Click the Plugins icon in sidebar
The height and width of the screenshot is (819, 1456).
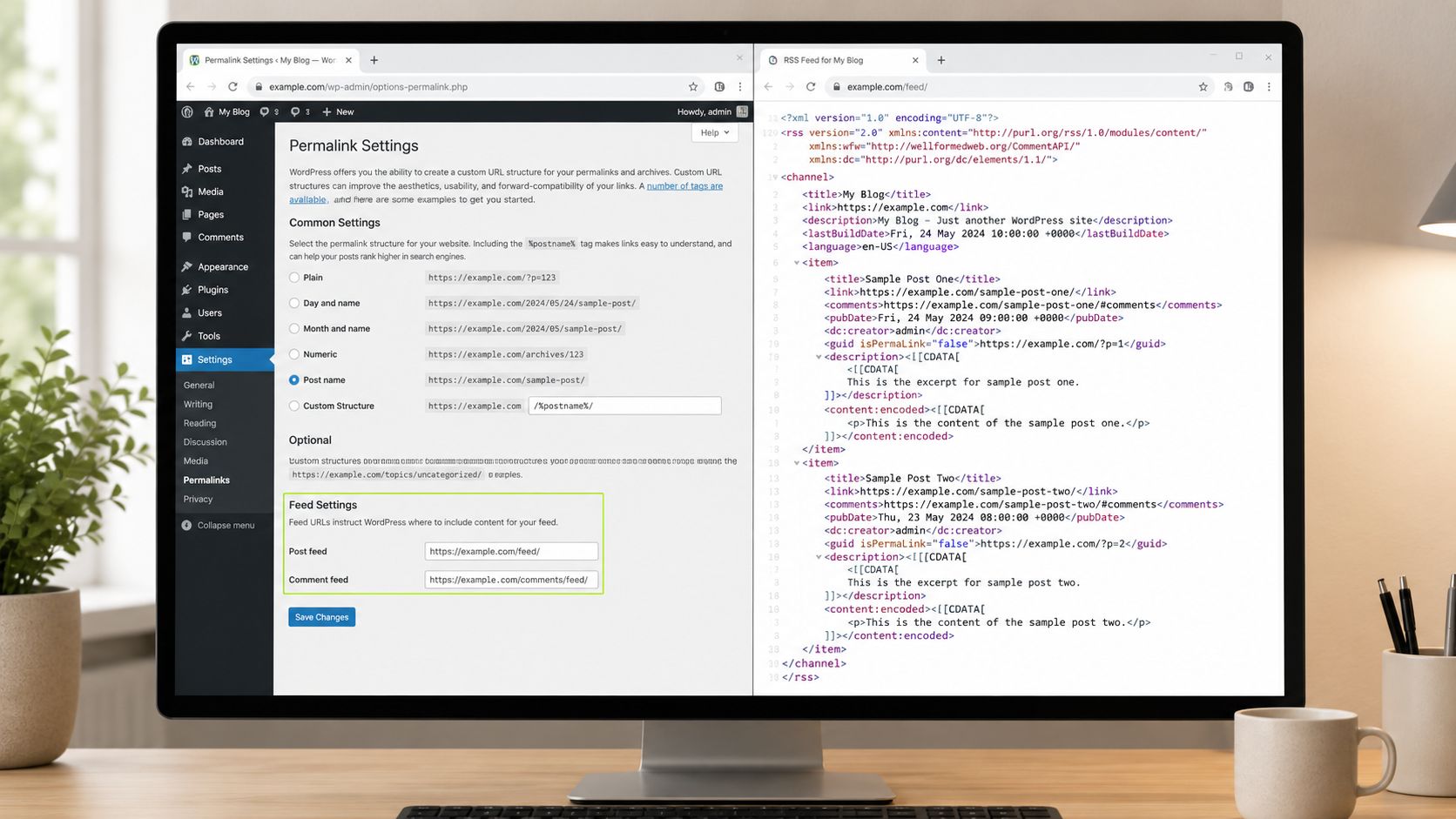187,290
